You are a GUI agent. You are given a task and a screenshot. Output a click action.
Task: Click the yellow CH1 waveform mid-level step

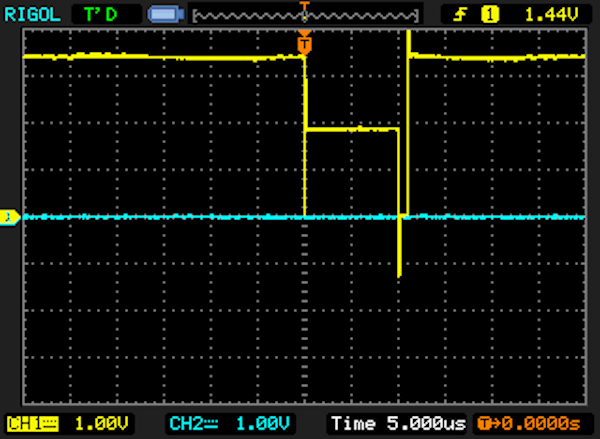(x=350, y=129)
